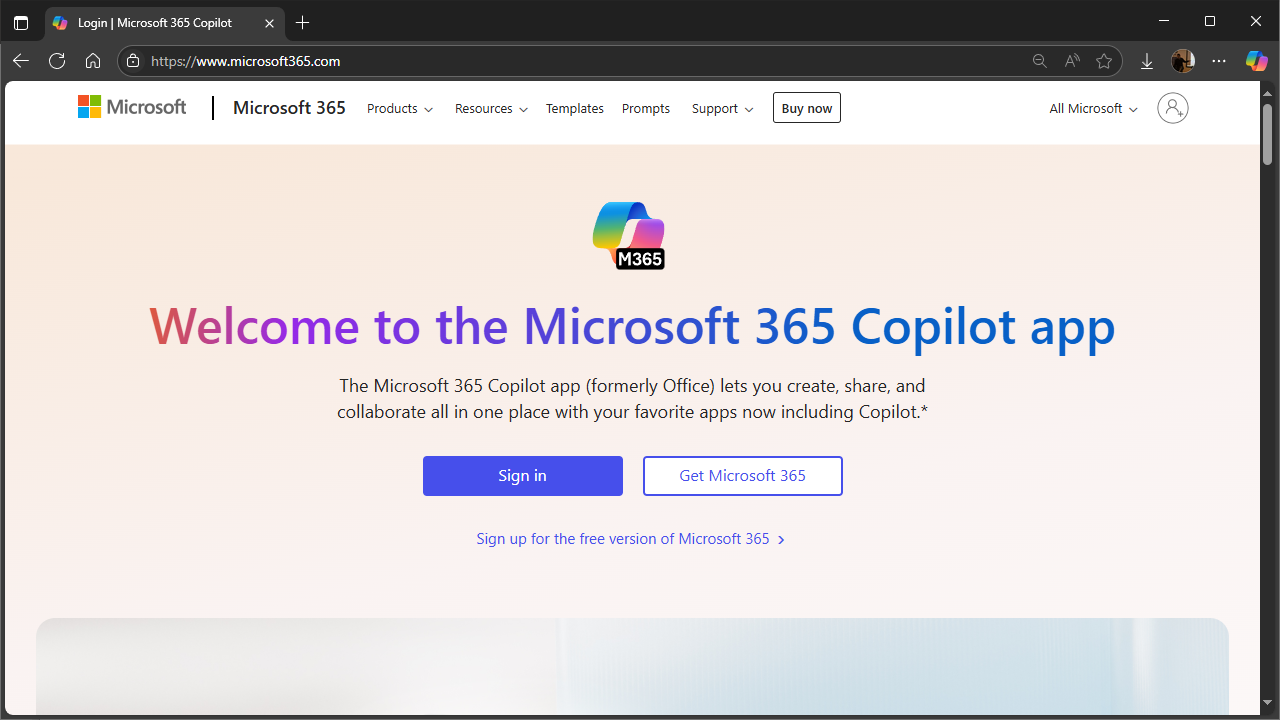Expand the Support dropdown menu
This screenshot has width=1280, height=720.
[x=722, y=108]
